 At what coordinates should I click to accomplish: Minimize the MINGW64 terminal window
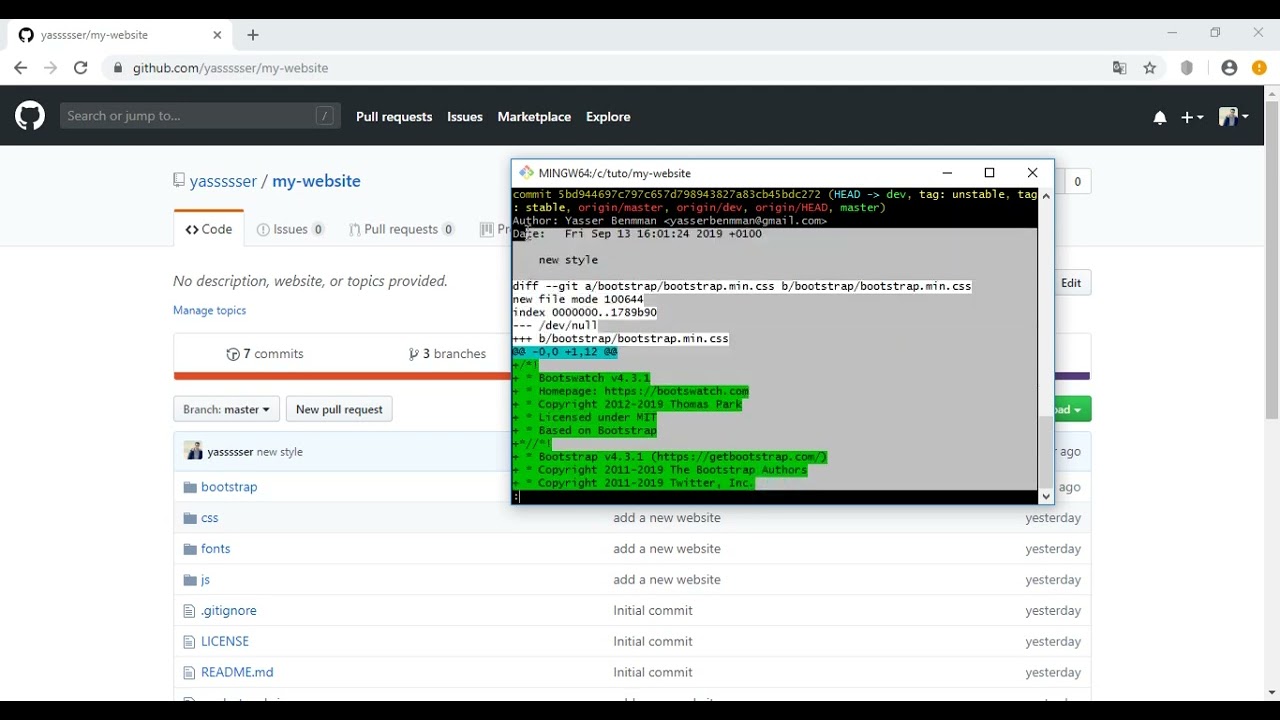coord(947,173)
